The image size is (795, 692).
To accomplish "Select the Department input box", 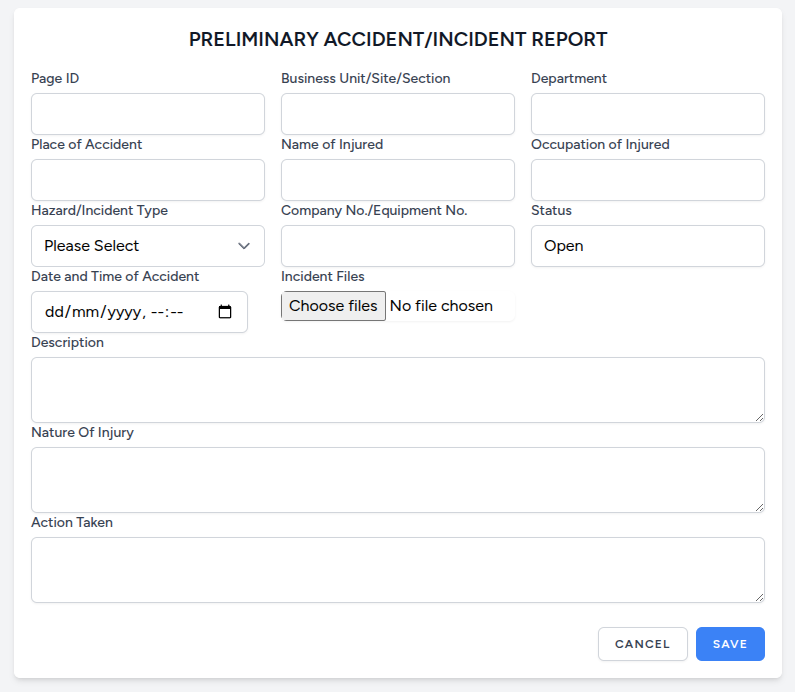I will coord(647,114).
